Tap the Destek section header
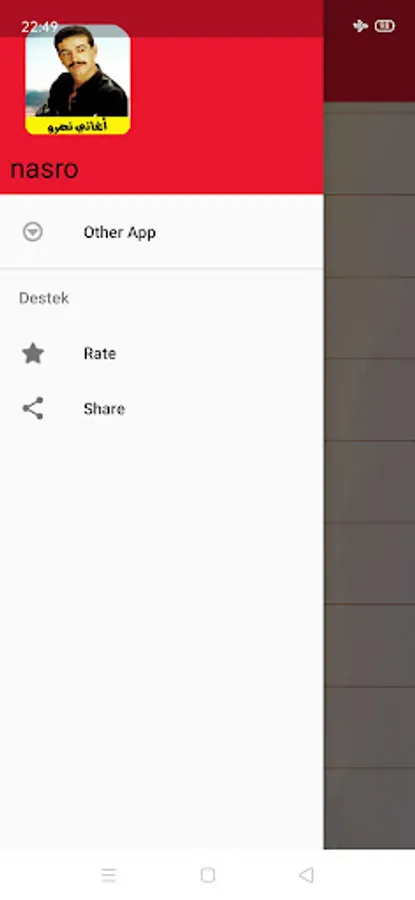Screen dimensions: 415x900 tap(44, 298)
